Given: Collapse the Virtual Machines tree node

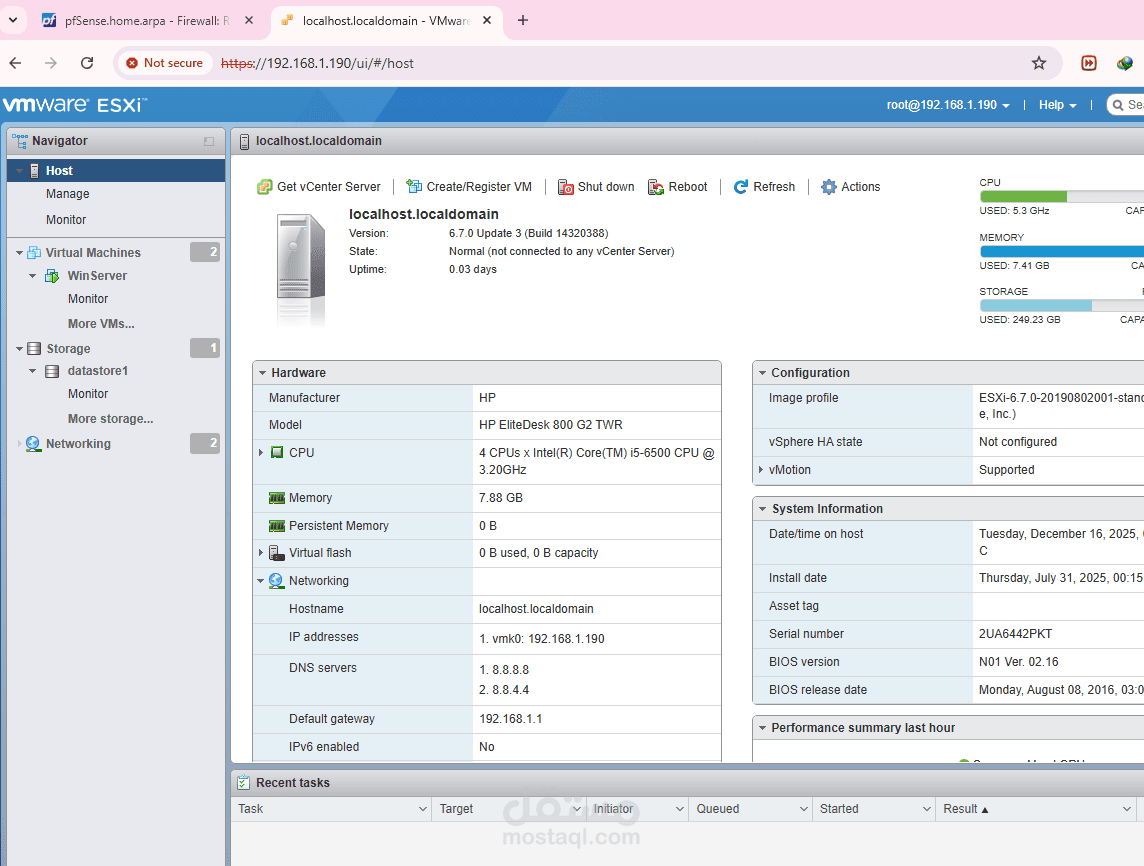Looking at the screenshot, I should point(19,252).
